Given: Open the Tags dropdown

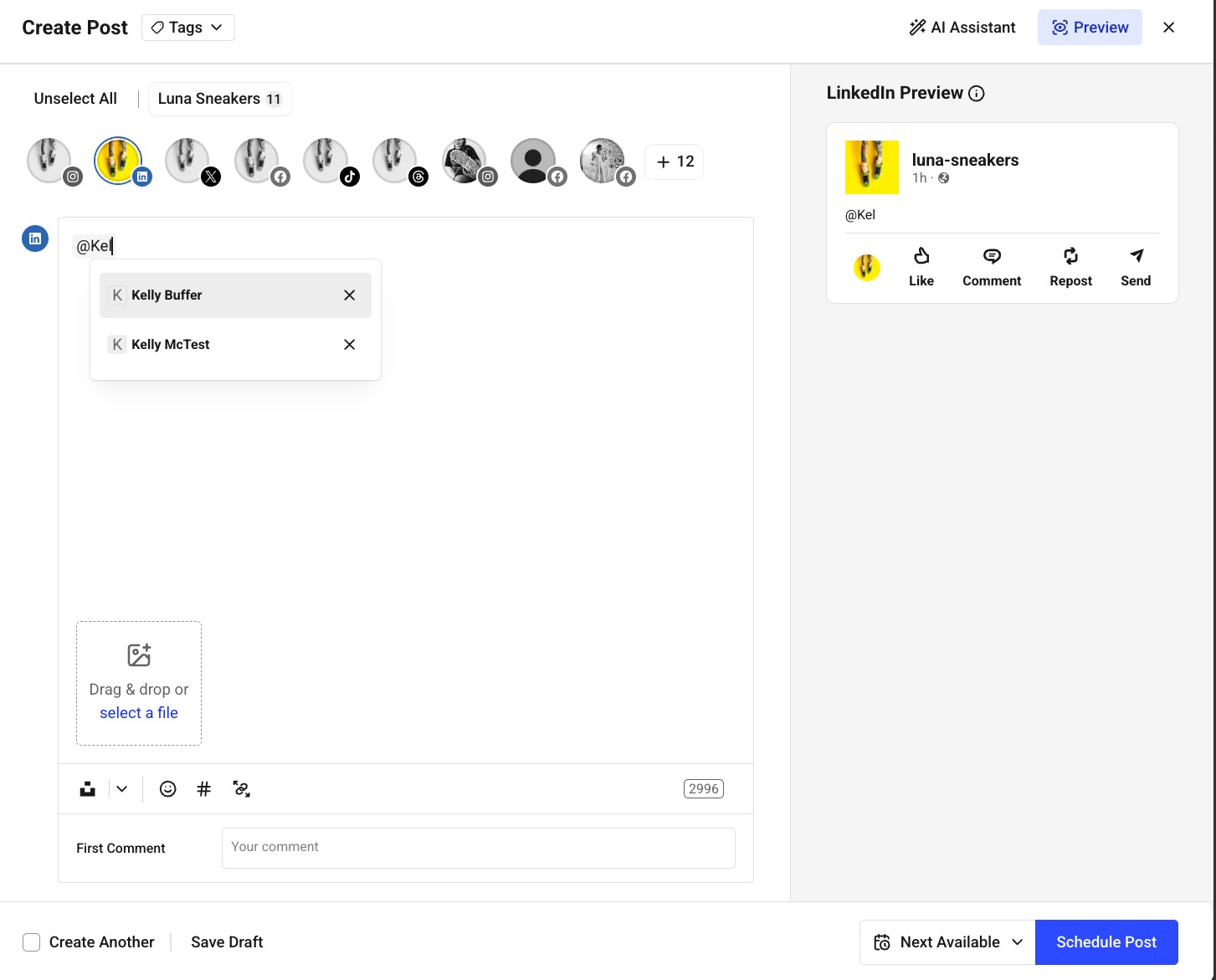Looking at the screenshot, I should [x=187, y=27].
